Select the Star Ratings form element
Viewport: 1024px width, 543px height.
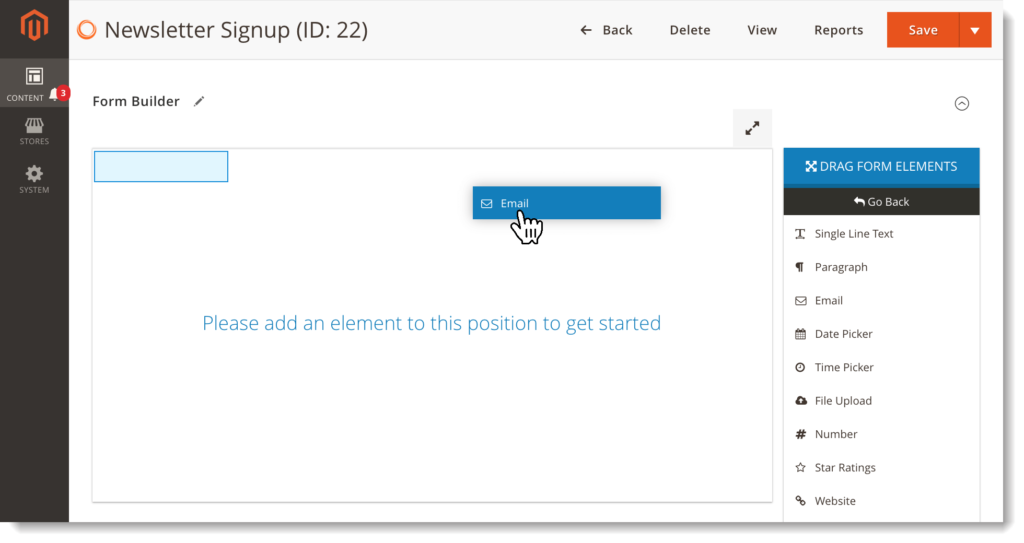844,468
